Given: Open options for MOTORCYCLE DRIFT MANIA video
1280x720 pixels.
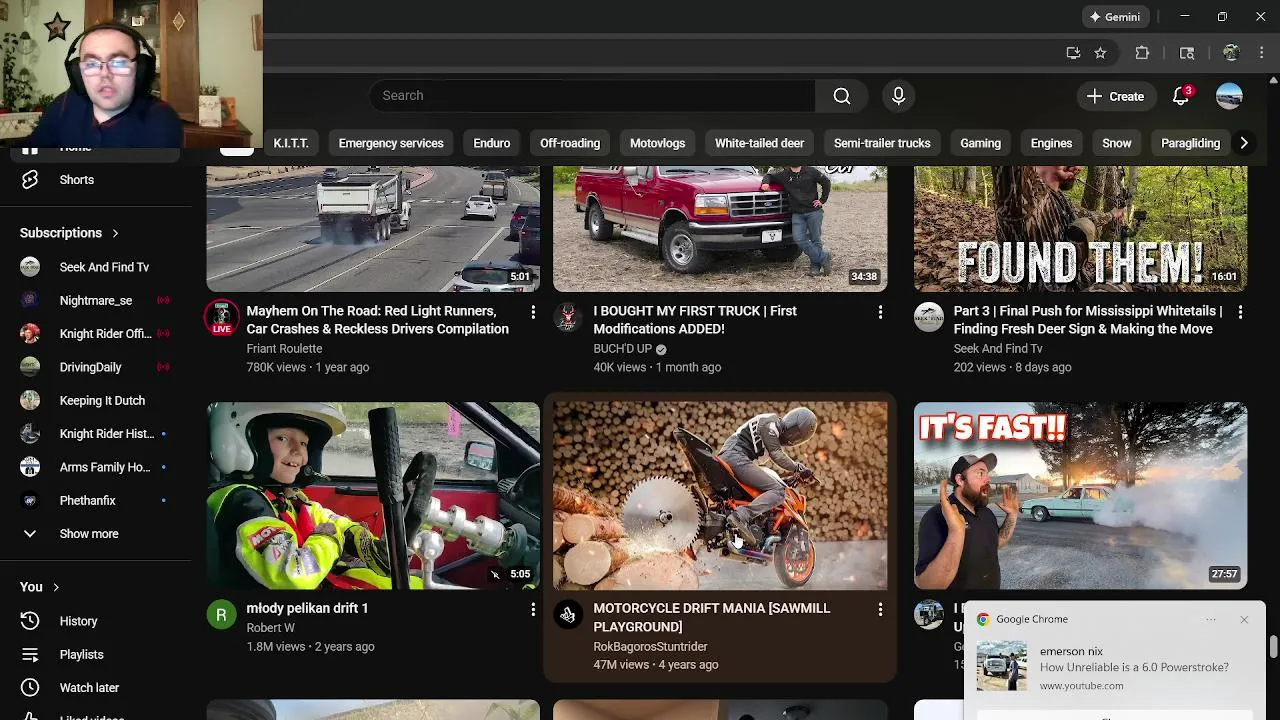Looking at the screenshot, I should 880,609.
